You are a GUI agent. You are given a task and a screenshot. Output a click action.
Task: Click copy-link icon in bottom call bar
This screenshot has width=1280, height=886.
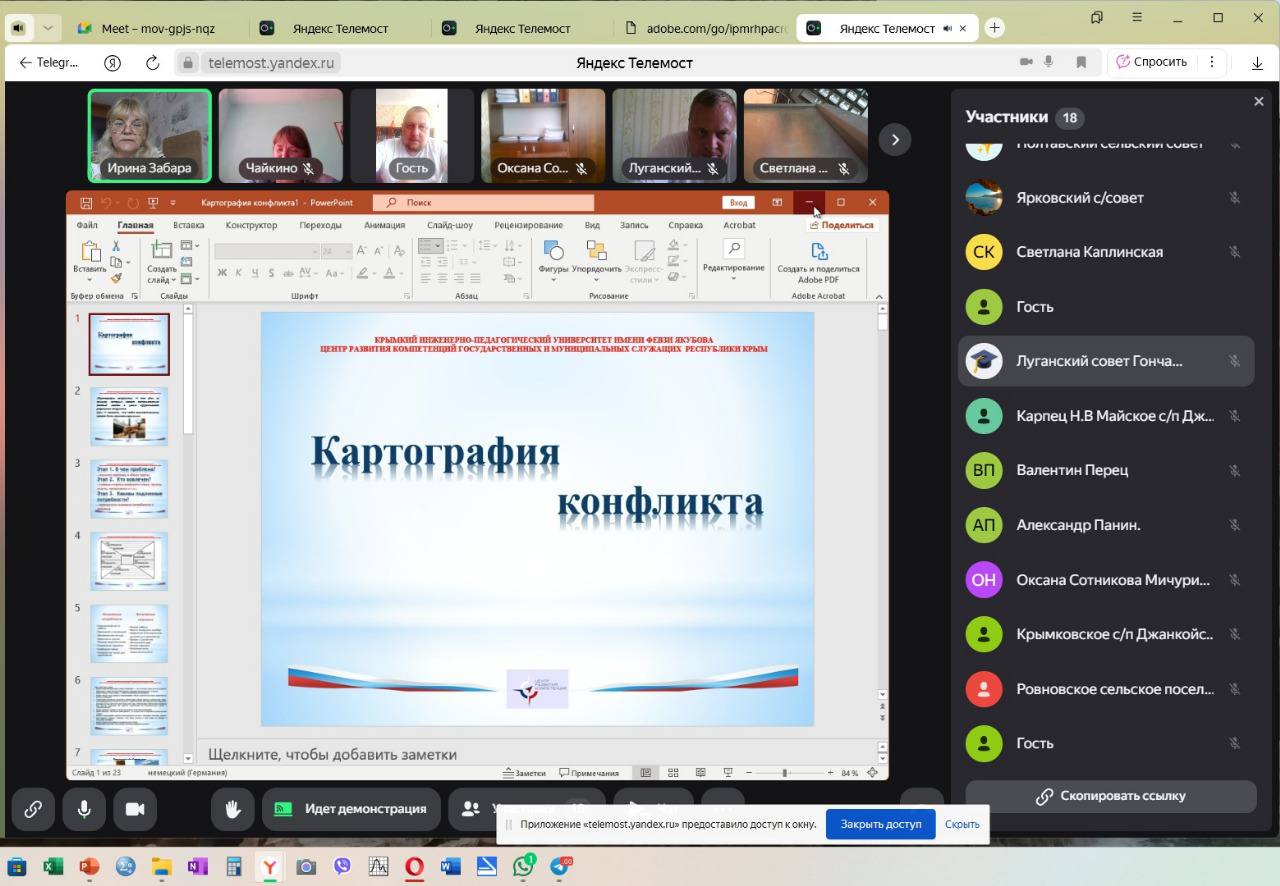[33, 809]
